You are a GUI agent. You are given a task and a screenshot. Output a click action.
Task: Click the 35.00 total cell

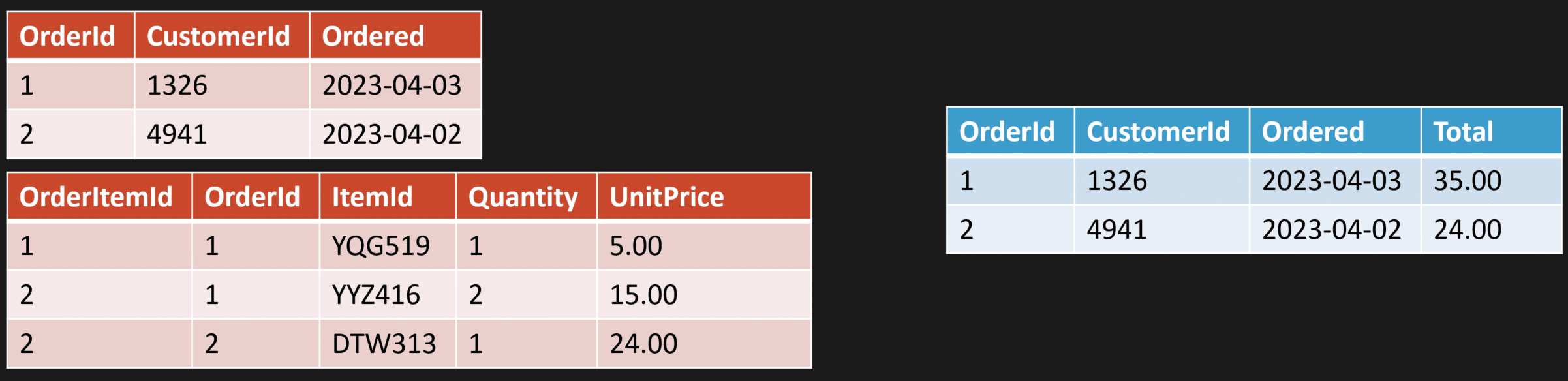click(x=1468, y=181)
